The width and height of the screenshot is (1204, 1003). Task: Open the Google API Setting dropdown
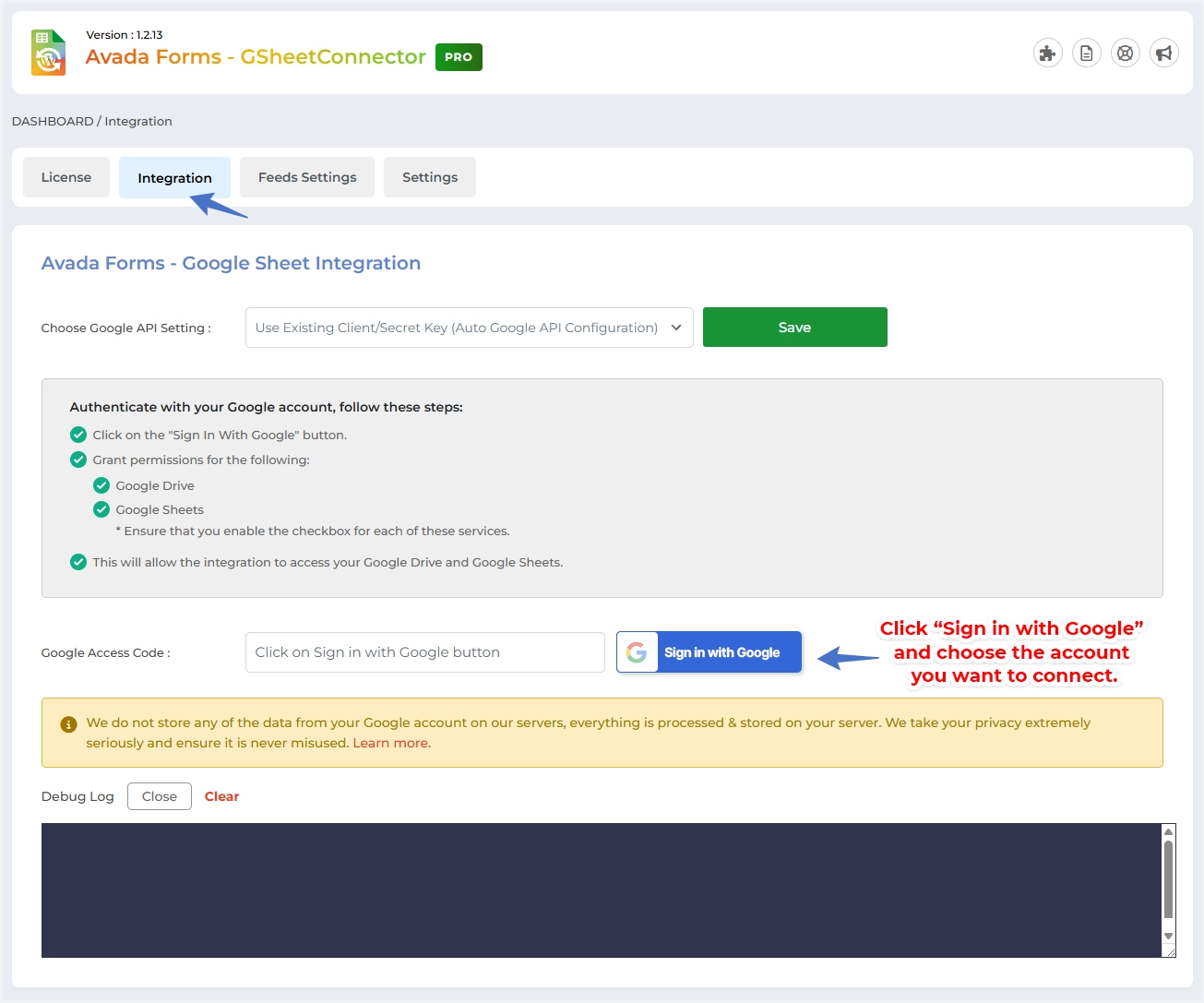coord(469,328)
